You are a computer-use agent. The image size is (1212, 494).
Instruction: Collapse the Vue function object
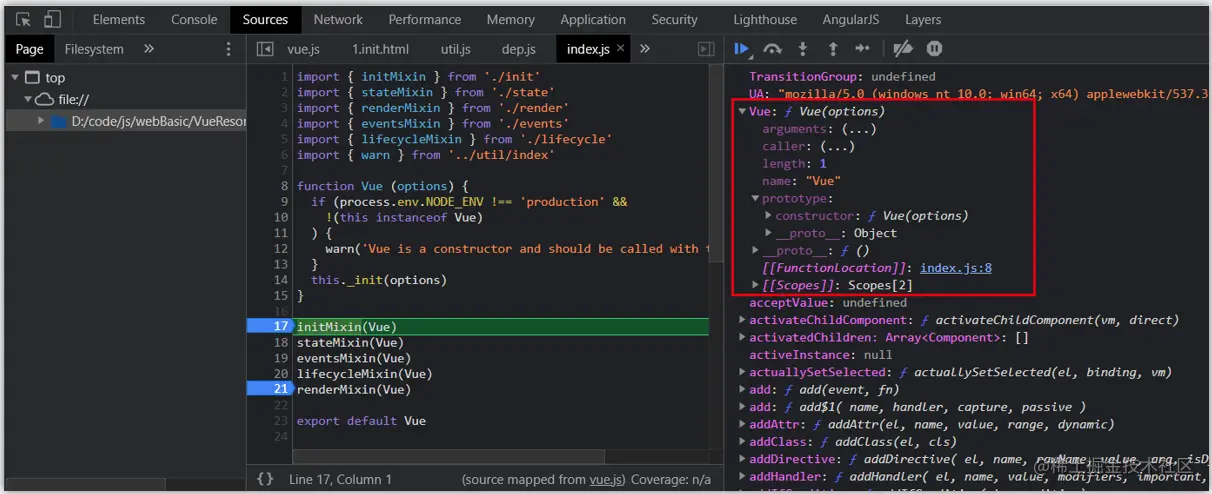click(742, 111)
